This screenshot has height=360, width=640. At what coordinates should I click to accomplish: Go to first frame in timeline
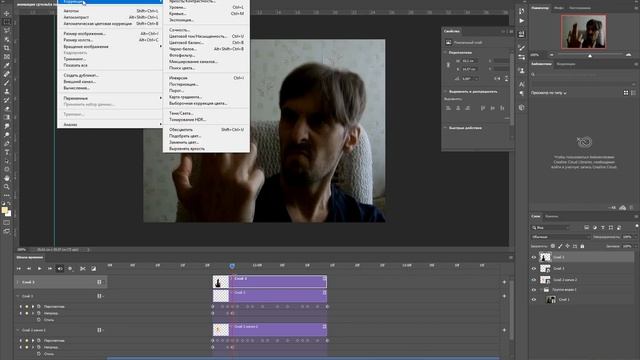tap(19, 269)
